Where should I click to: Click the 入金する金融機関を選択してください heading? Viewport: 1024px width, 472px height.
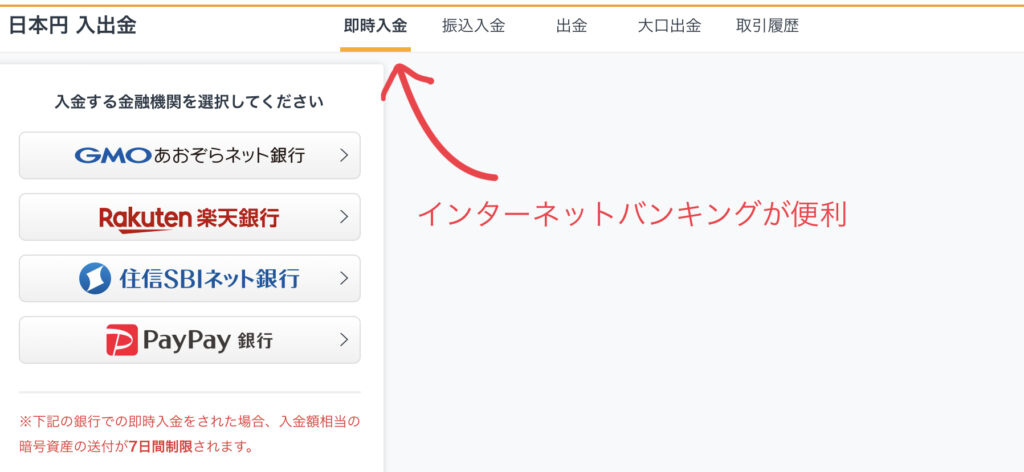189,102
